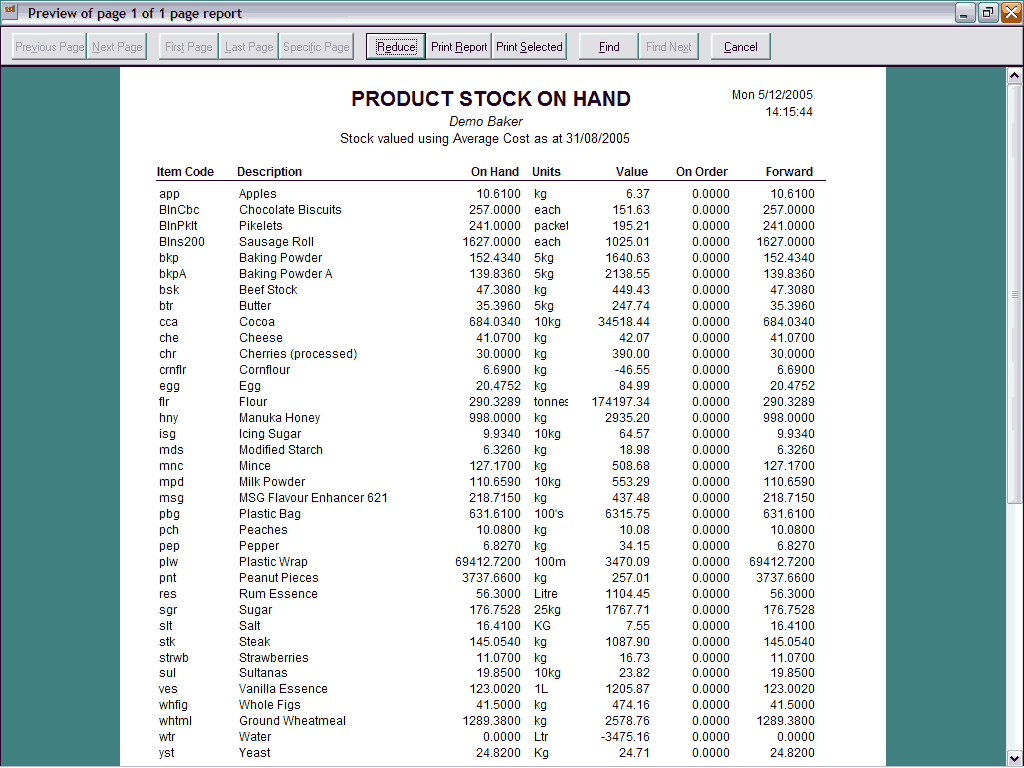
Task: Select the Plastic Wrap description
Action: (x=273, y=562)
